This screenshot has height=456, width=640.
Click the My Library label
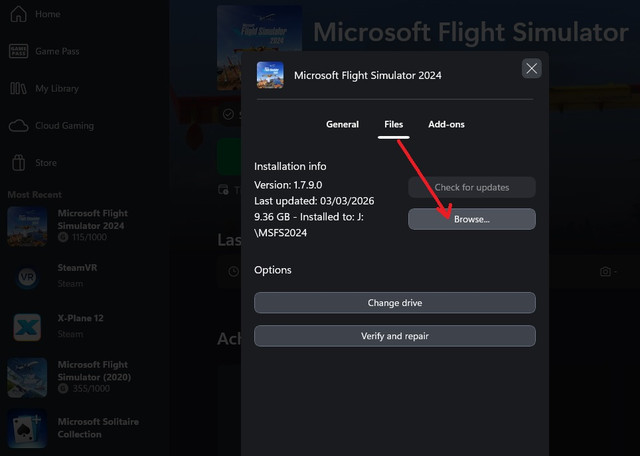pyautogui.click(x=57, y=89)
